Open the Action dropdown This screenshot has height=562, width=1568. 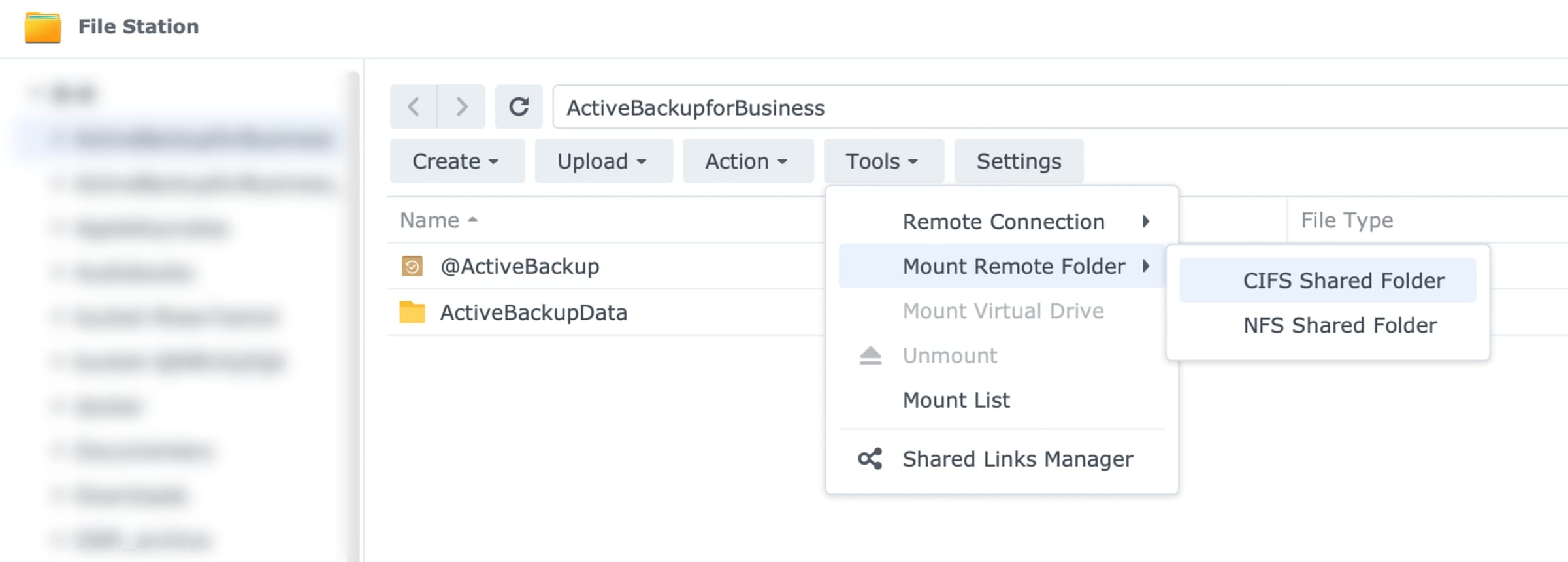point(747,161)
